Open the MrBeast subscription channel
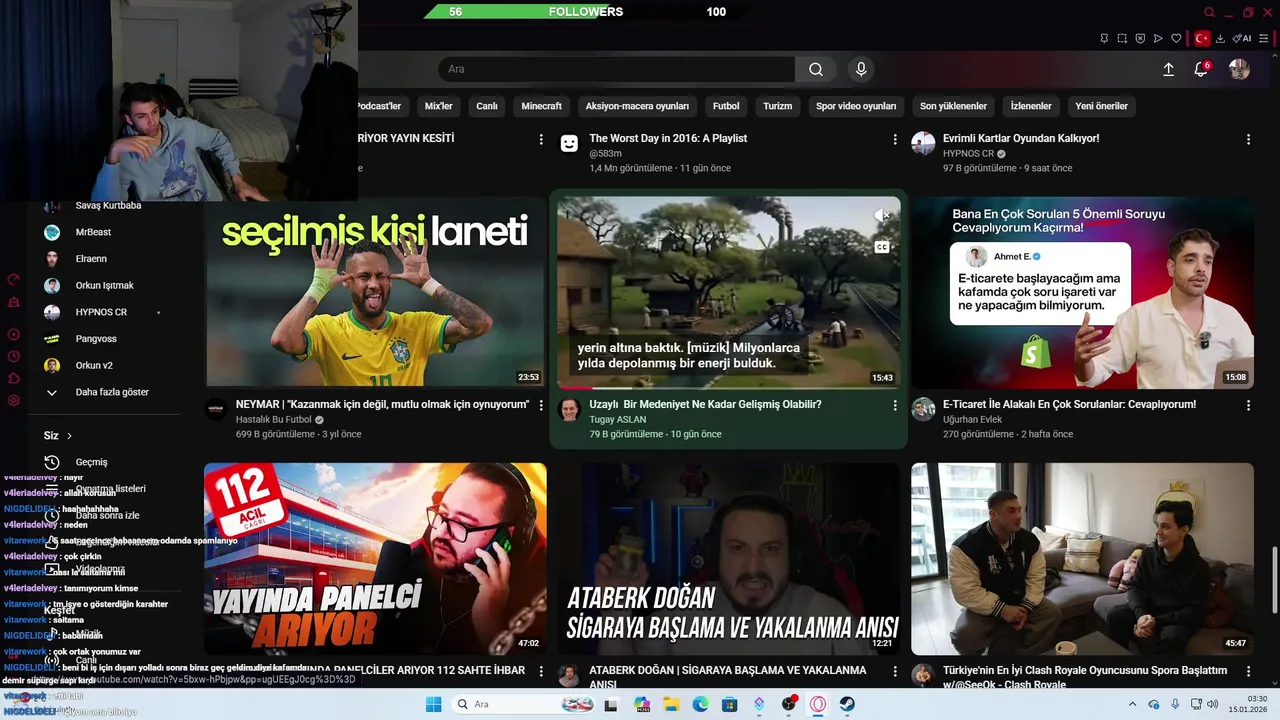This screenshot has height=720, width=1280. pyautogui.click(x=93, y=232)
